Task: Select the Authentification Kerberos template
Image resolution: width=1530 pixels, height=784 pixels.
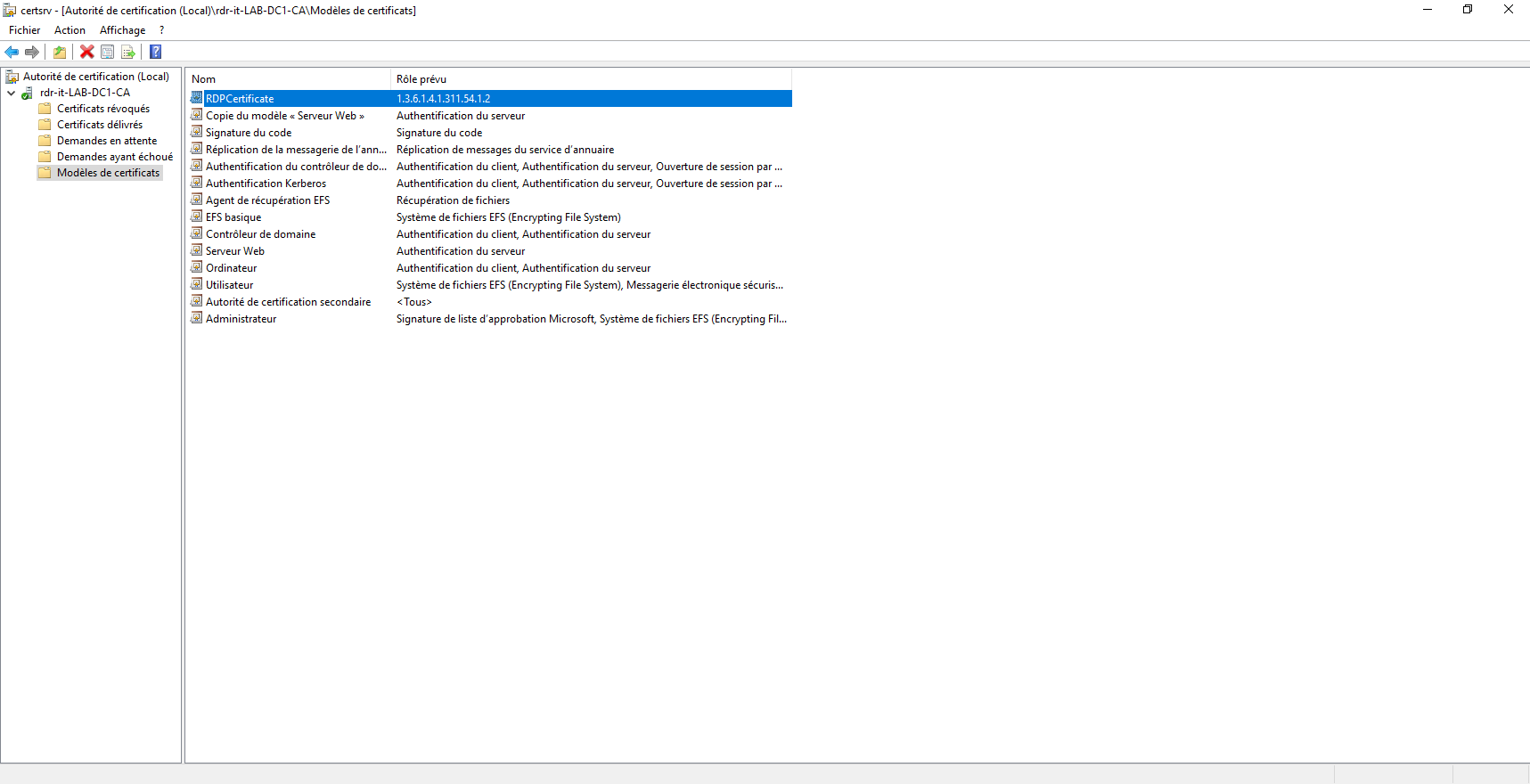Action: tap(266, 184)
